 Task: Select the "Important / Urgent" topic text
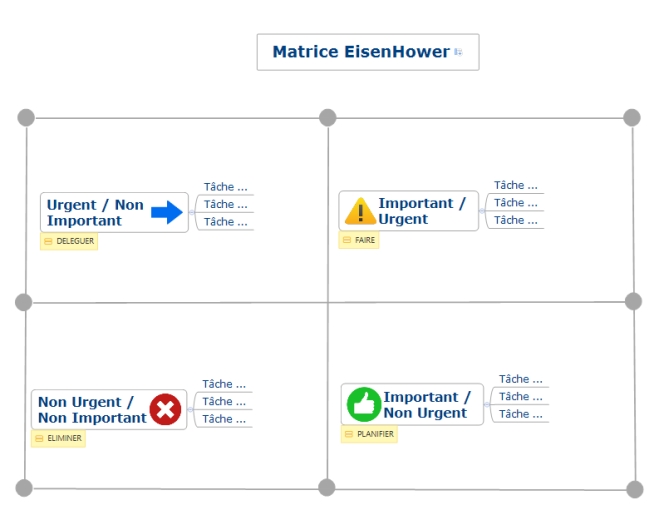point(421,211)
